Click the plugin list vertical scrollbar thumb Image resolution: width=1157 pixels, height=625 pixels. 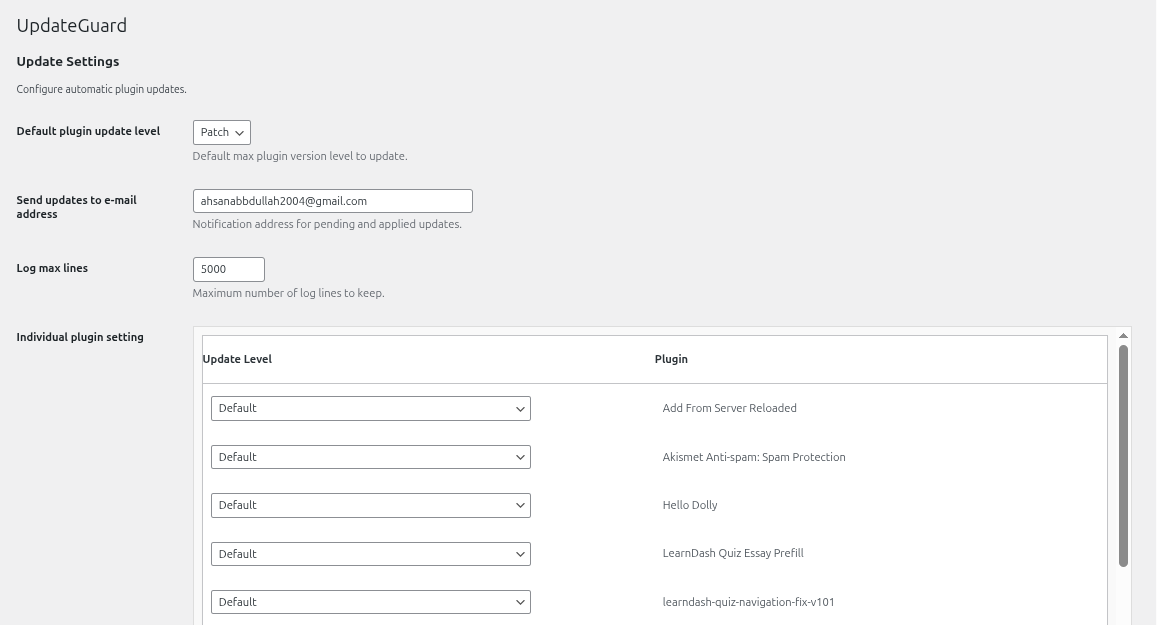tap(1123, 455)
